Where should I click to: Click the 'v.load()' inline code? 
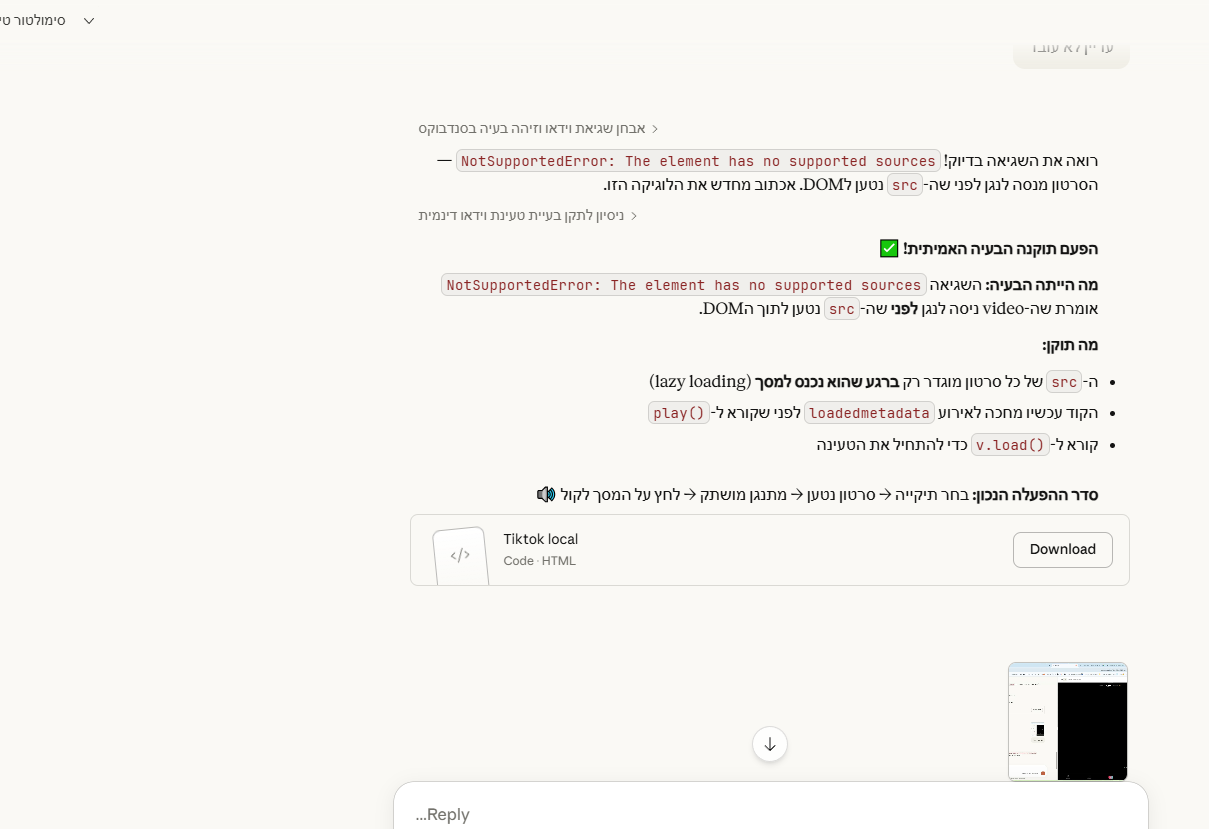point(1010,445)
